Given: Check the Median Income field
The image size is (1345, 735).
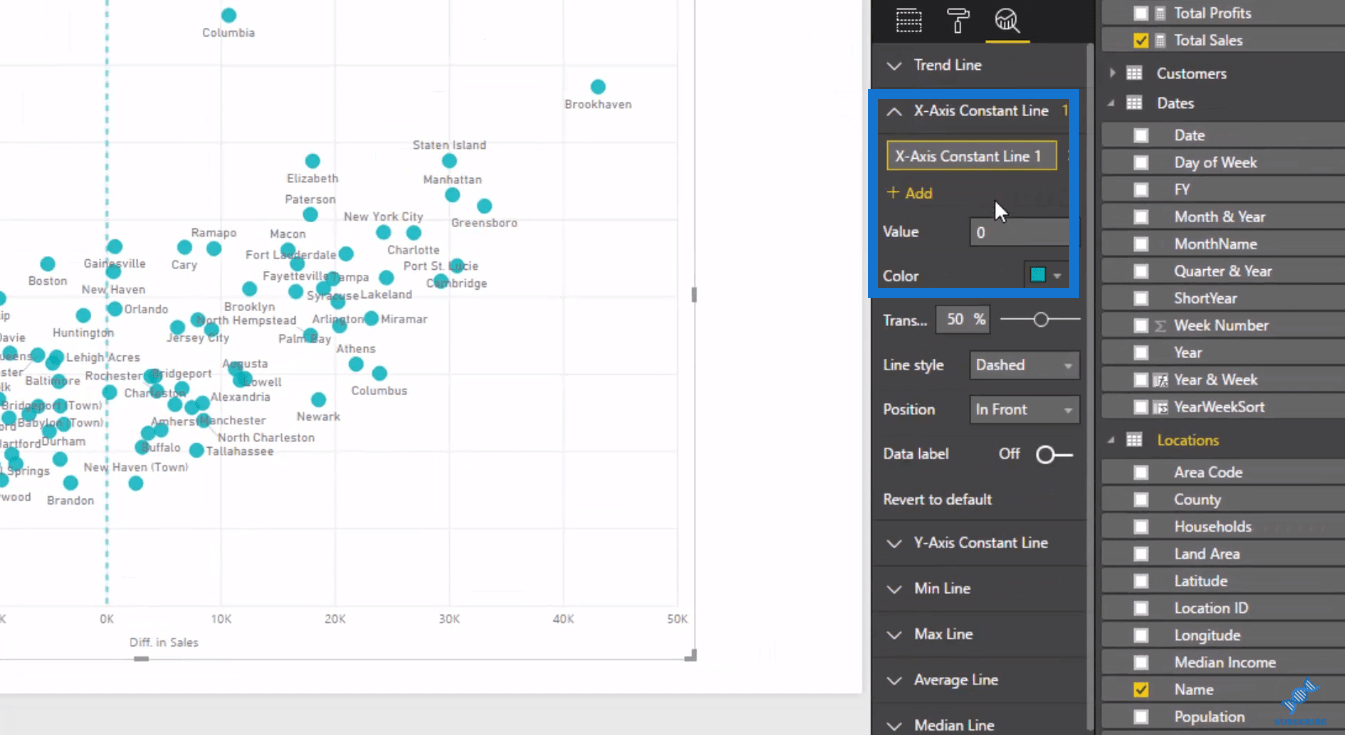Looking at the screenshot, I should 1141,663.
